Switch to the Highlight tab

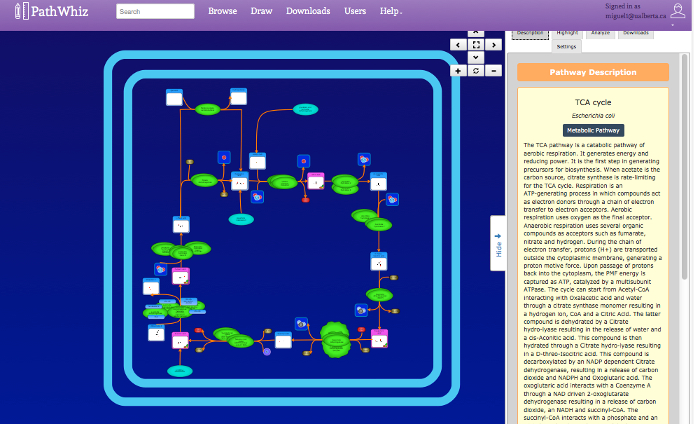pos(567,33)
